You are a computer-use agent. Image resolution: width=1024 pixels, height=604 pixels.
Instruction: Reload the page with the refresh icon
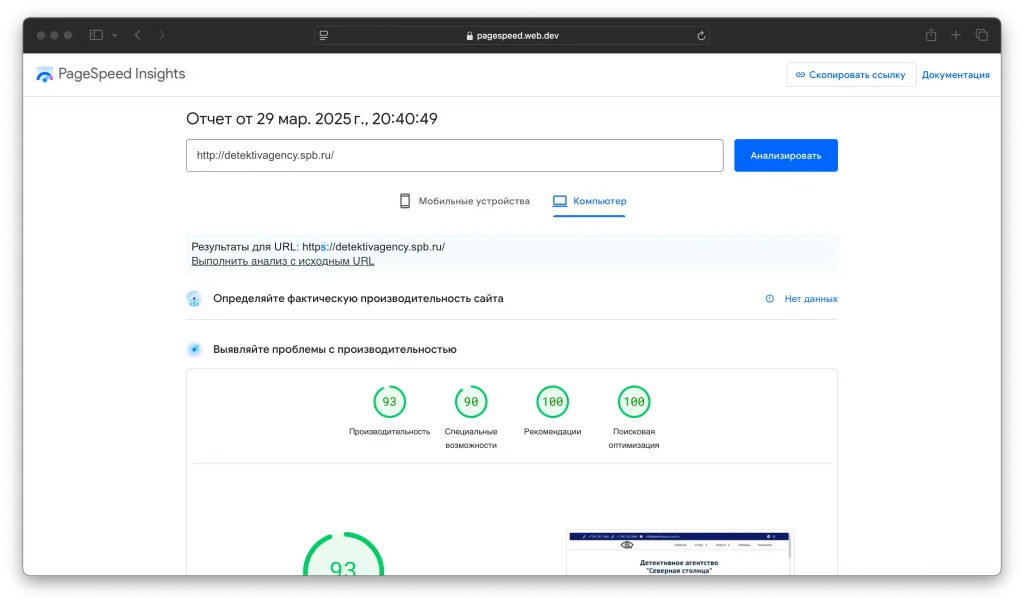click(x=701, y=36)
